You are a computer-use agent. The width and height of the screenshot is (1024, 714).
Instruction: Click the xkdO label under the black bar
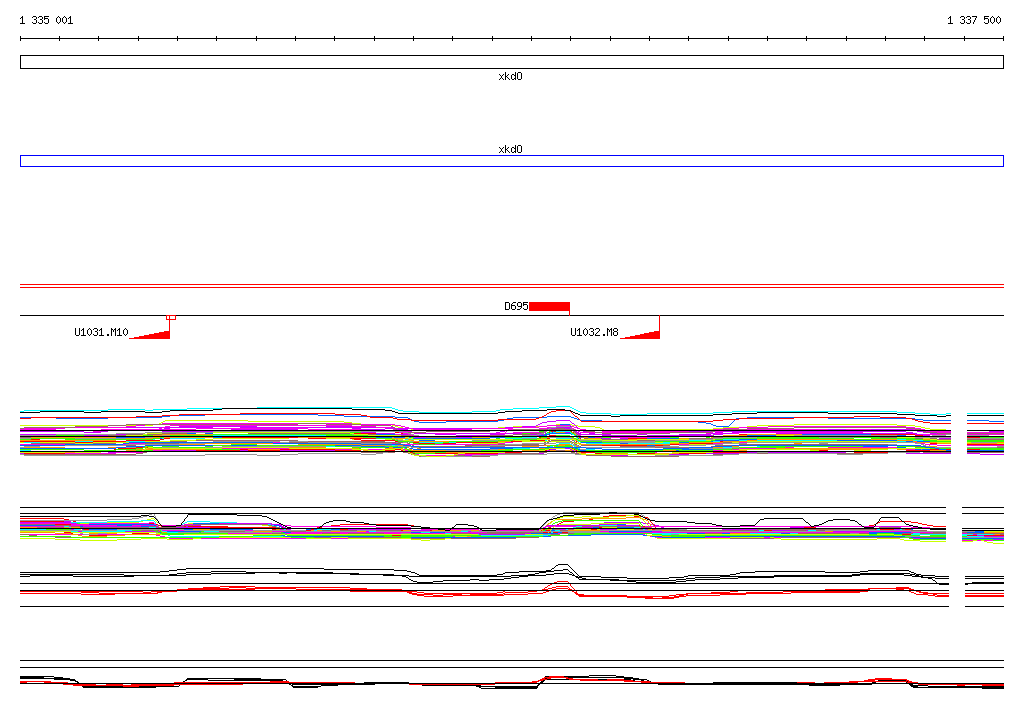(510, 76)
